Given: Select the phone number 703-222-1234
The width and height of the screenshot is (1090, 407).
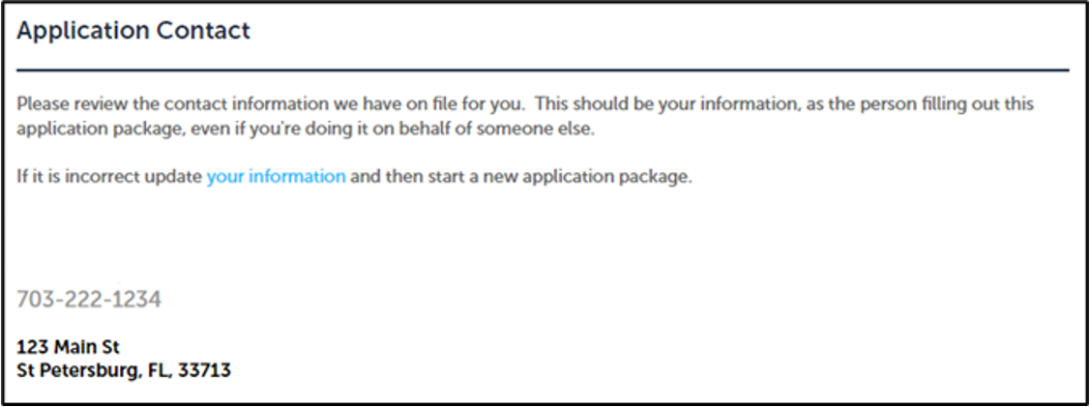Looking at the screenshot, I should click(90, 299).
